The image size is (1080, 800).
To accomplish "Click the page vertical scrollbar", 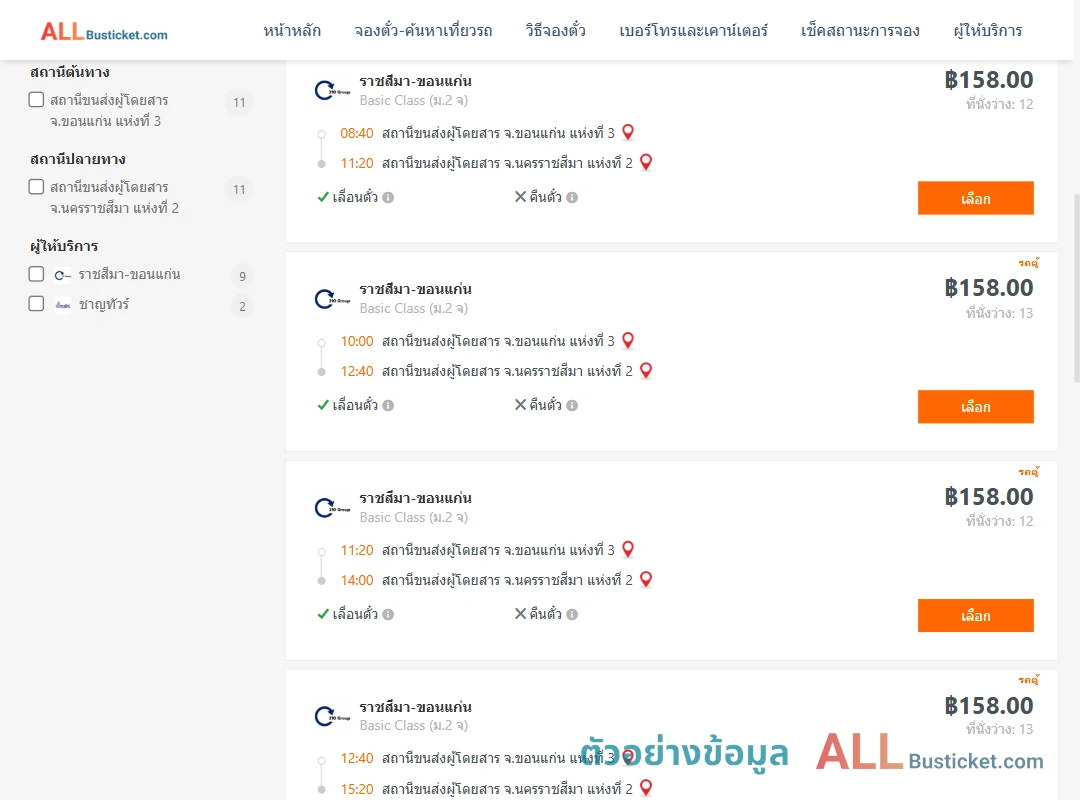I will click(1077, 288).
